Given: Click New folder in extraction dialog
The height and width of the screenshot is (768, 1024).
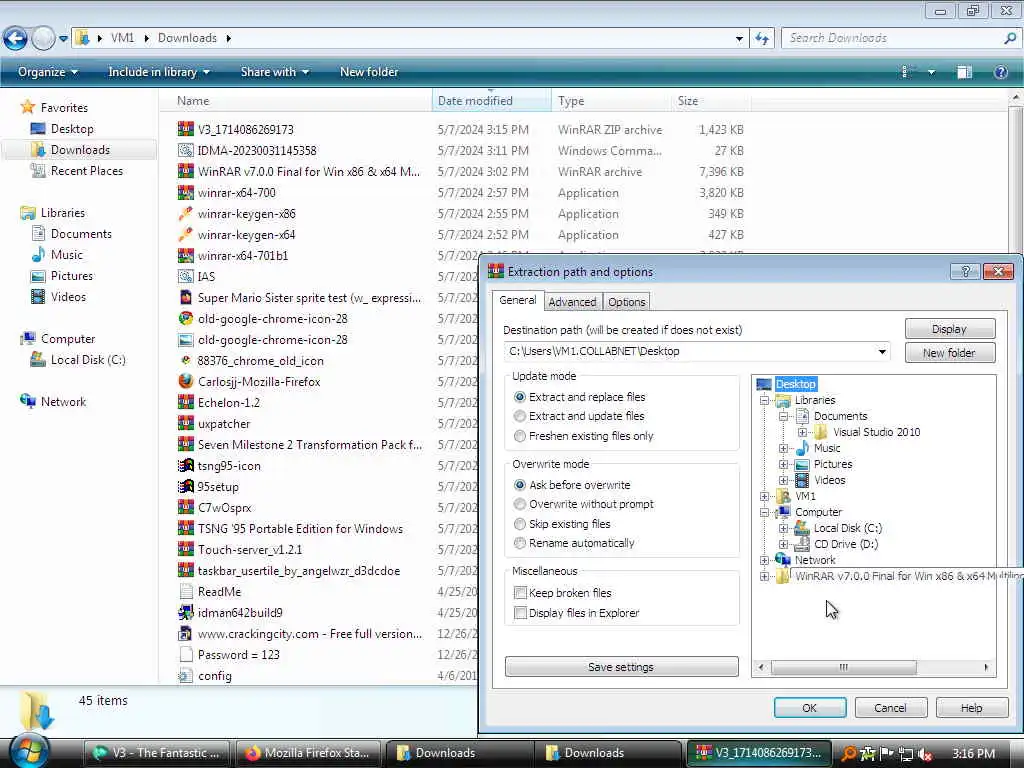Looking at the screenshot, I should (x=950, y=353).
